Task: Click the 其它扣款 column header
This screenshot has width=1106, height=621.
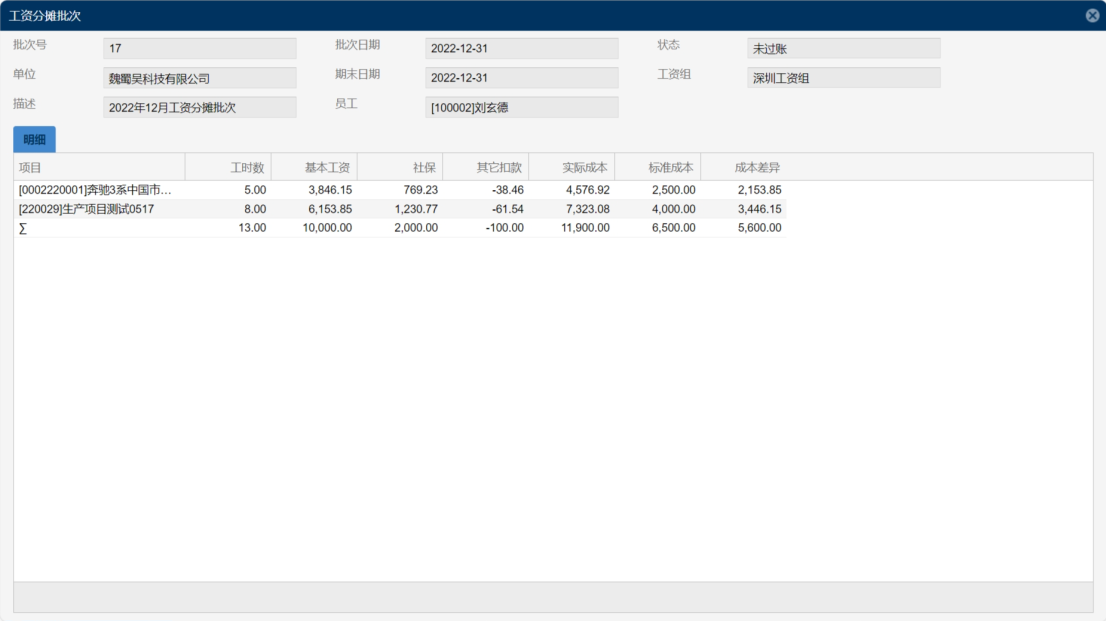Action: tap(486, 167)
